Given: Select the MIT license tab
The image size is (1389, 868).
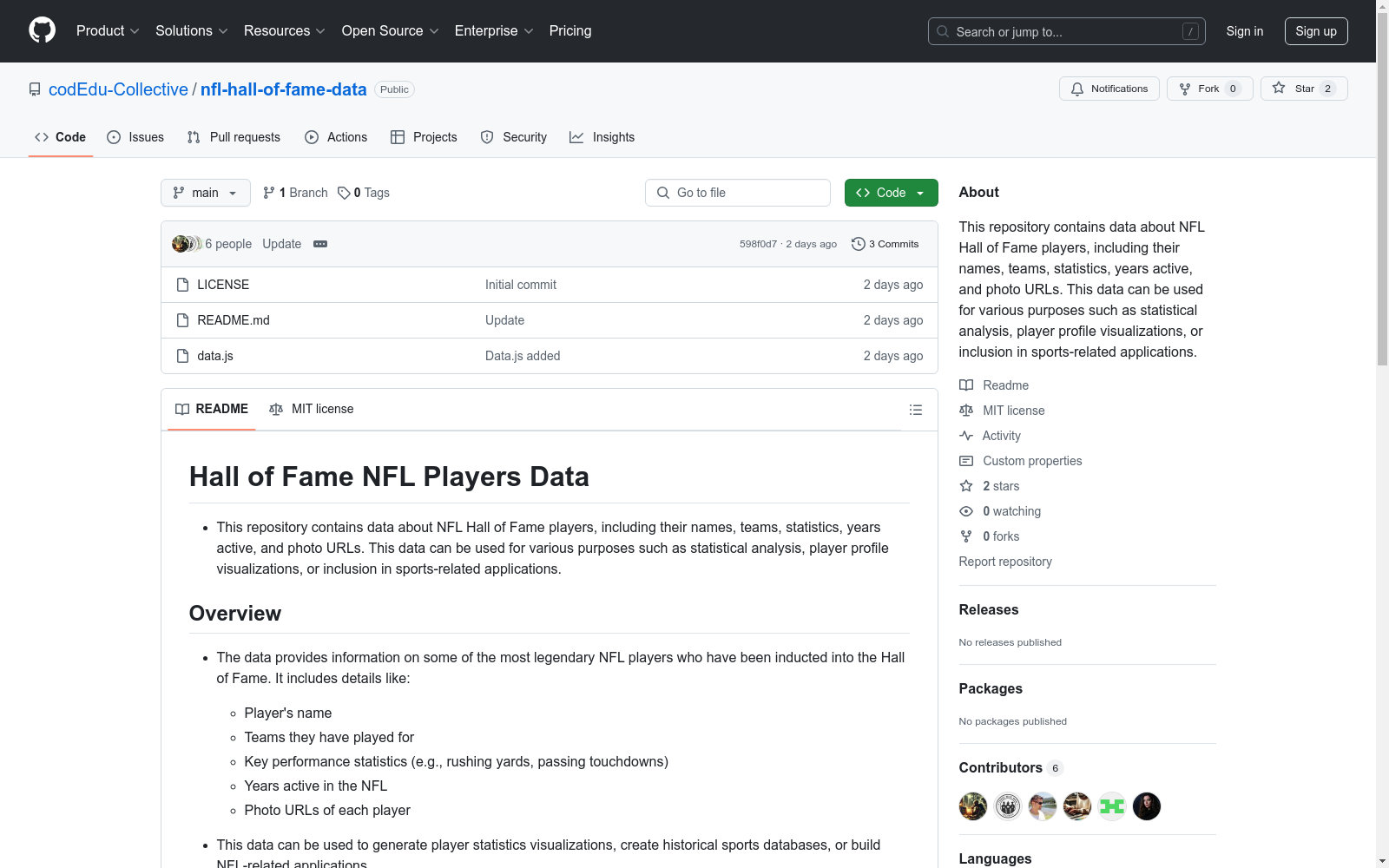Looking at the screenshot, I should coord(312,409).
